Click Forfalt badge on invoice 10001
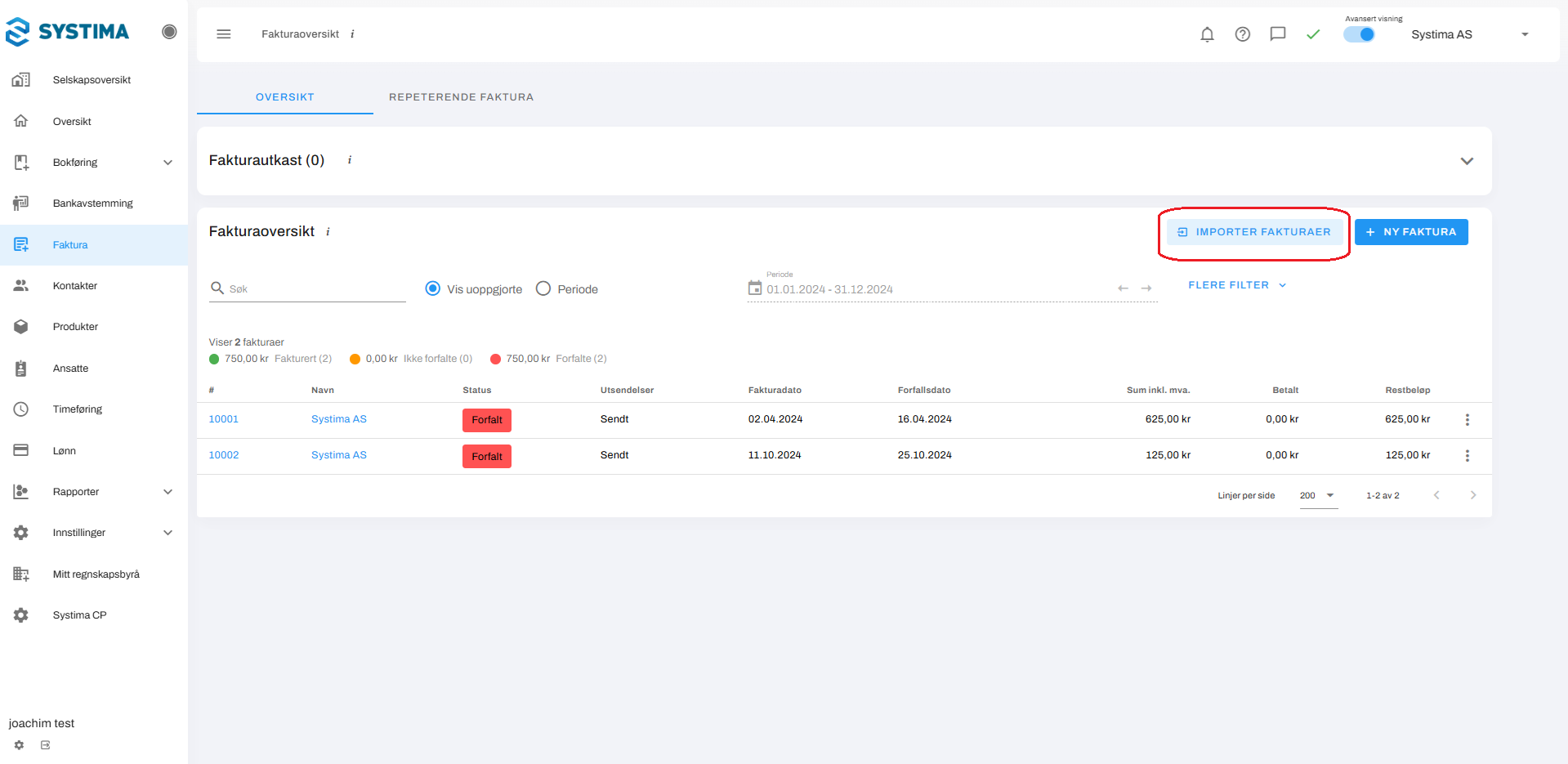 click(487, 420)
